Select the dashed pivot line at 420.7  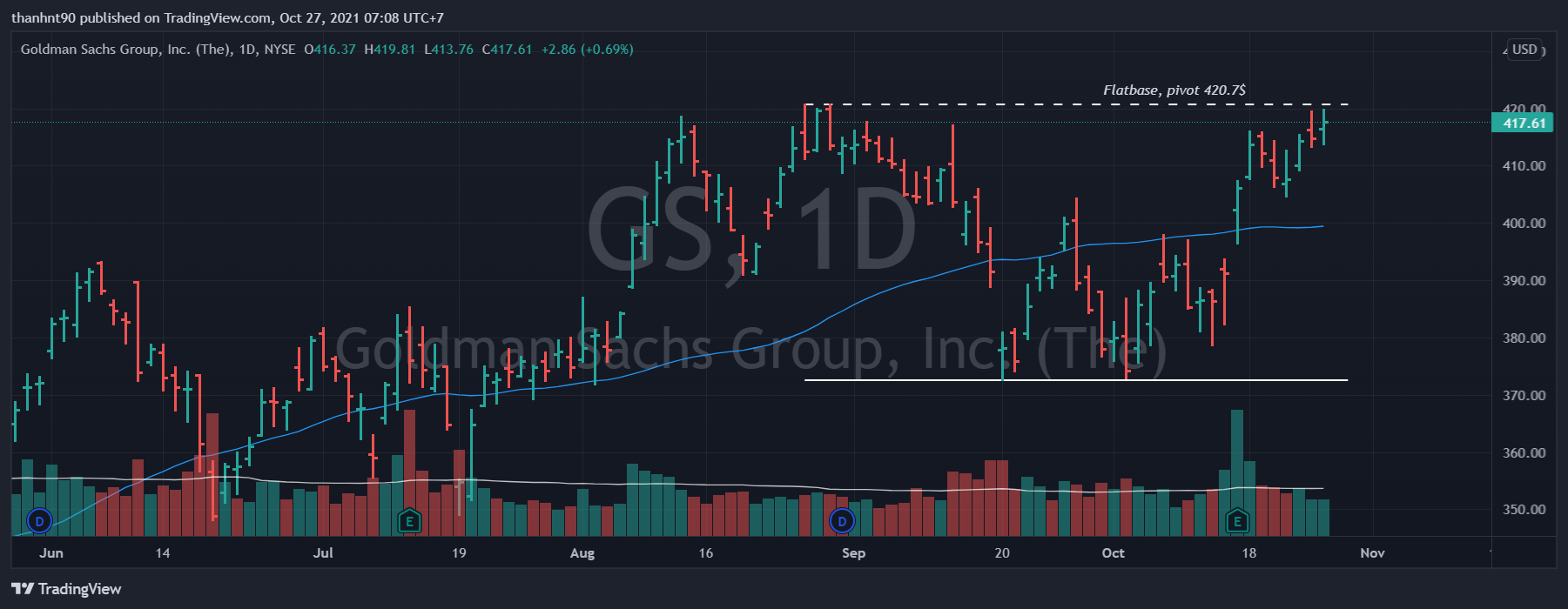coord(1076,104)
